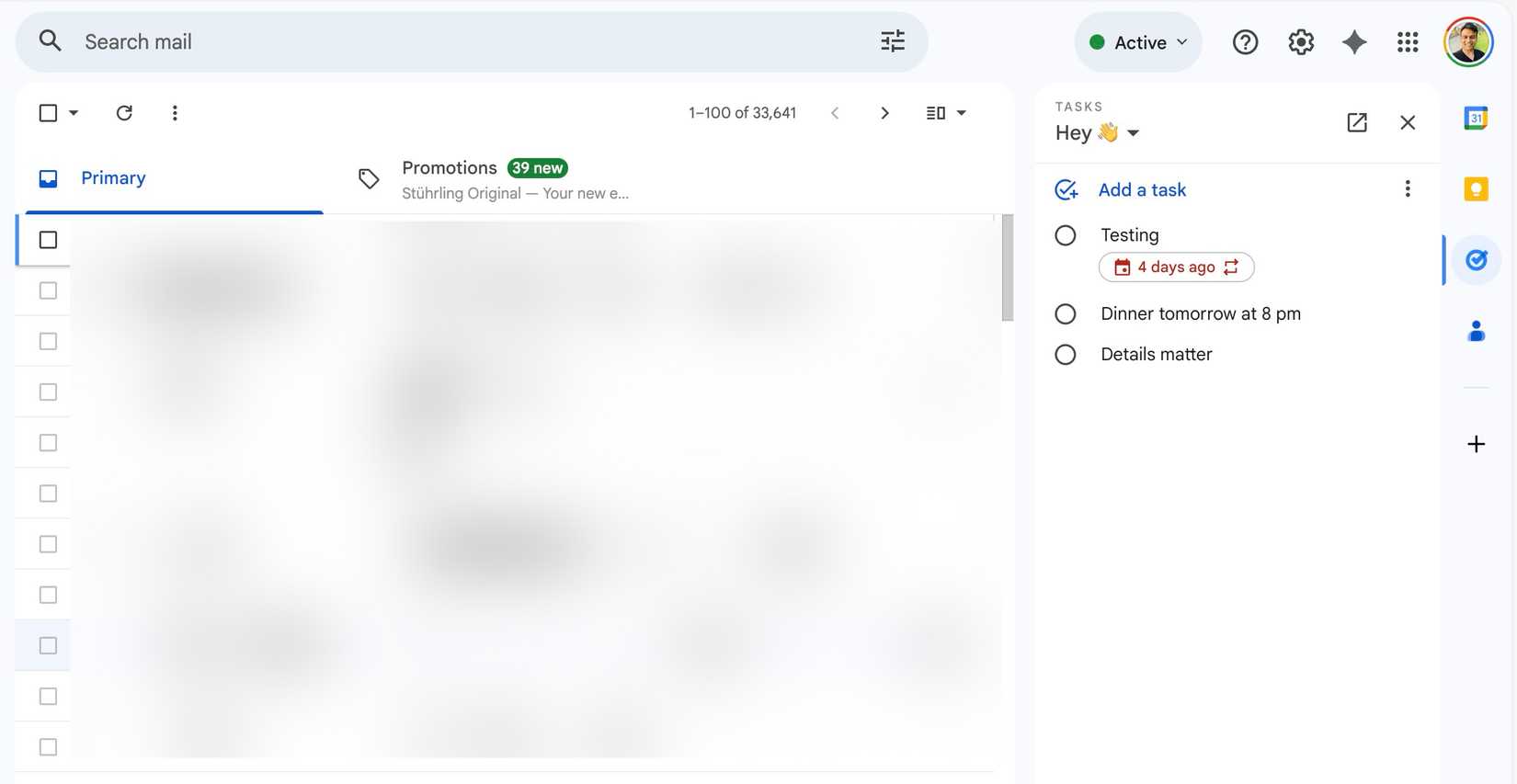Image resolution: width=1517 pixels, height=784 pixels.
Task: Open the Gemini sparkle icon
Action: (1354, 42)
